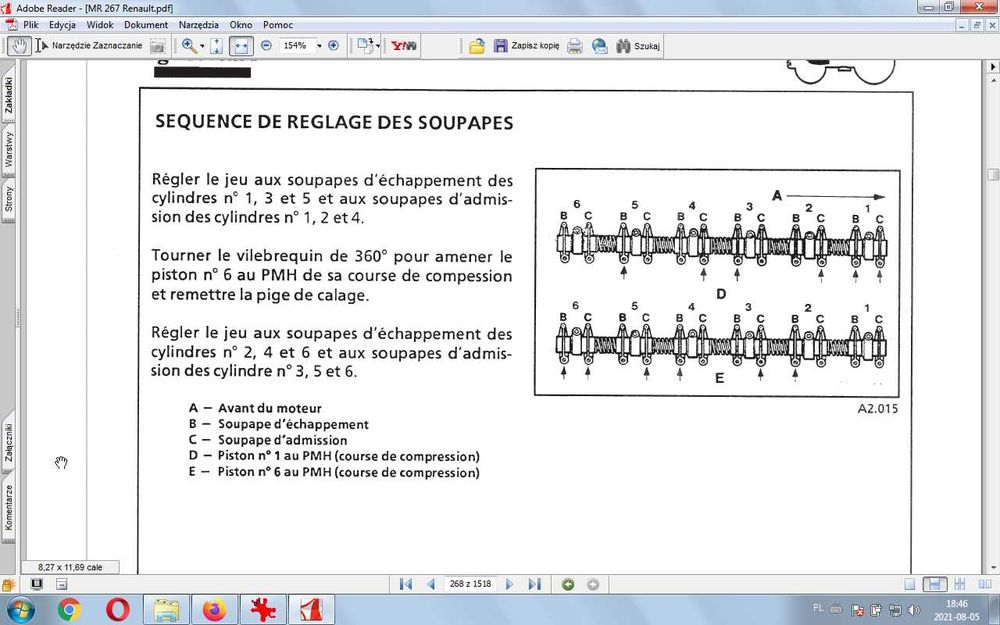1000x625 pixels.
Task: Edit the 154% zoom level field
Action: coord(295,46)
